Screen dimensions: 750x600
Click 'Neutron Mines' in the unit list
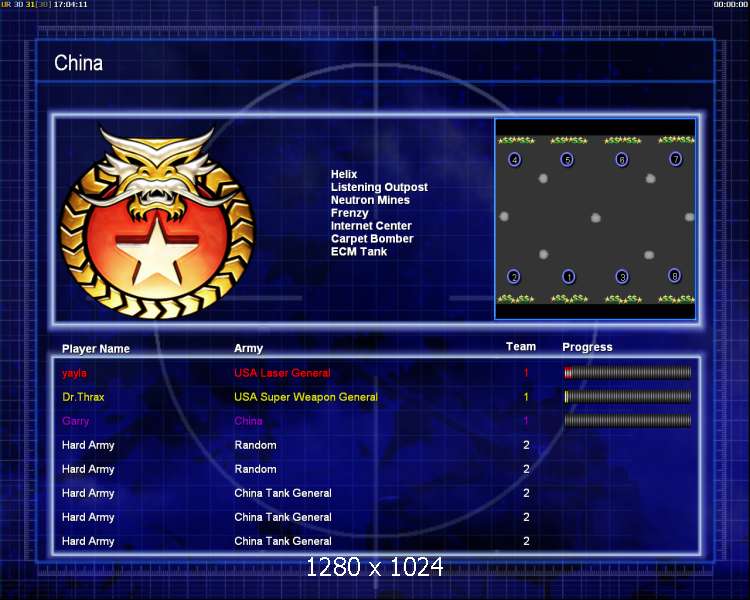(x=370, y=200)
